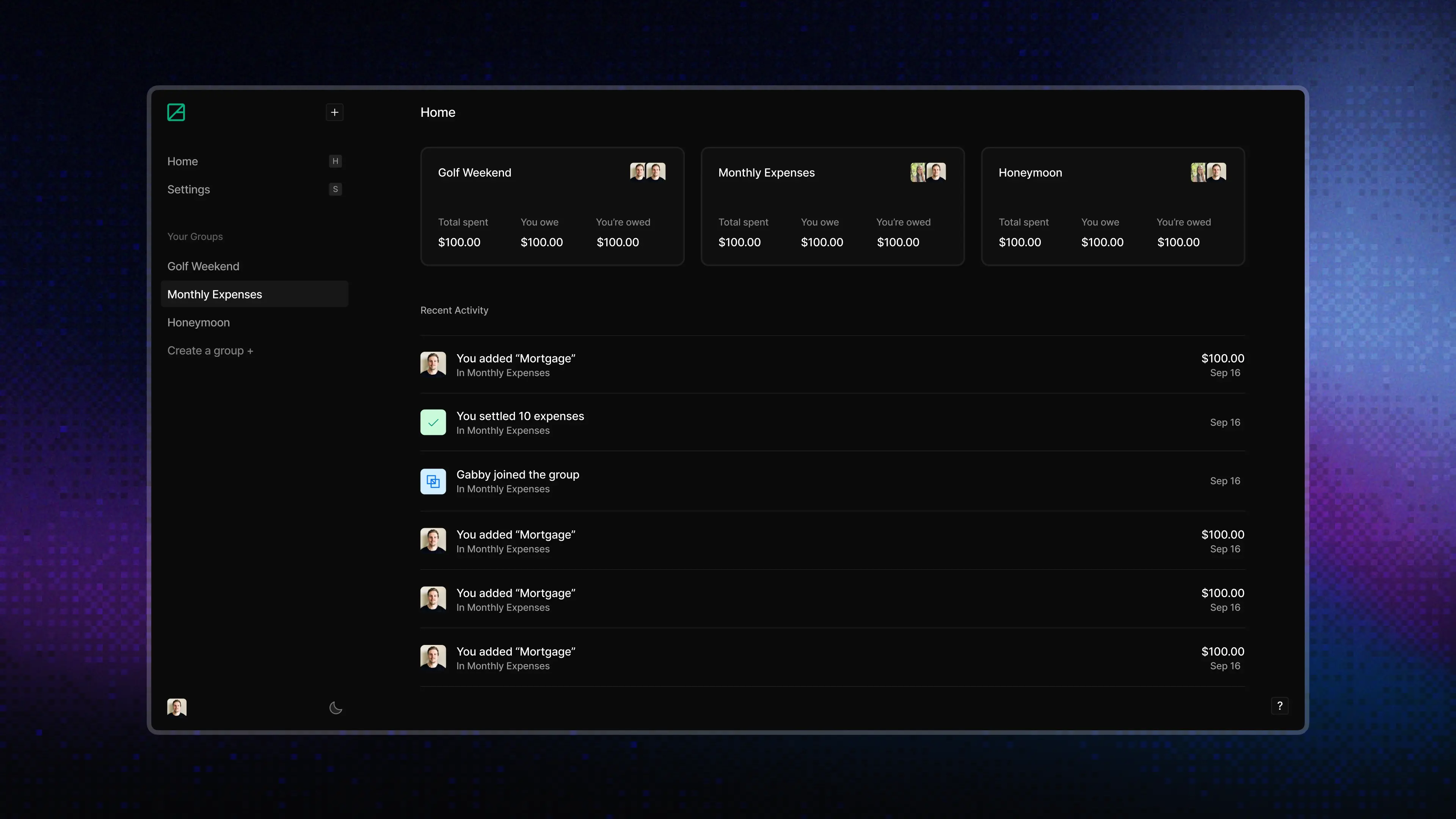The height and width of the screenshot is (819, 1456).
Task: Click your profile avatar at the bottom left
Action: pos(176,707)
